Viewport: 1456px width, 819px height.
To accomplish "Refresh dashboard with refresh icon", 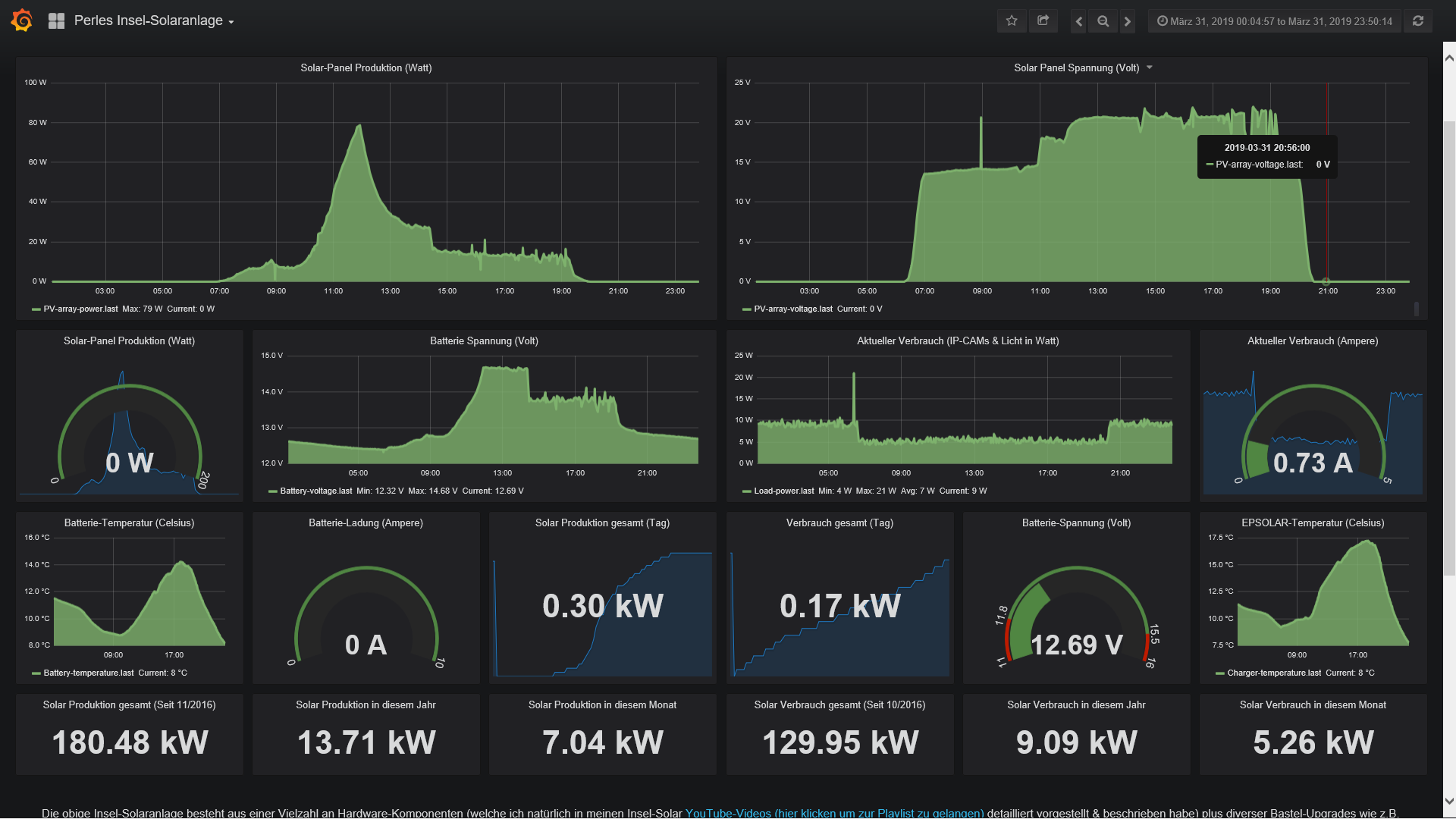I will point(1418,21).
